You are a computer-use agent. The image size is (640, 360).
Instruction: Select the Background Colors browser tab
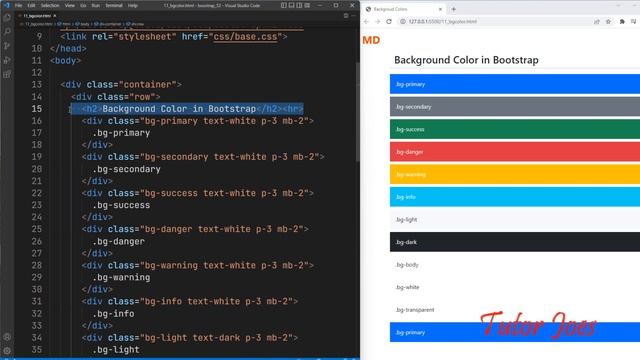pos(404,9)
